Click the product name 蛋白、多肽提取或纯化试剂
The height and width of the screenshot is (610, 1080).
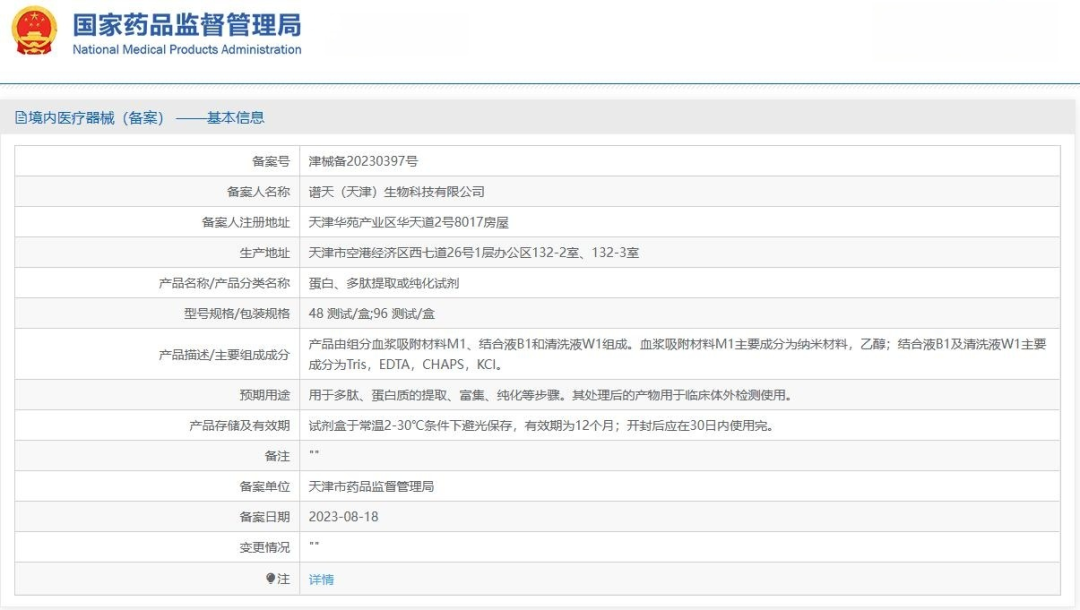point(384,283)
